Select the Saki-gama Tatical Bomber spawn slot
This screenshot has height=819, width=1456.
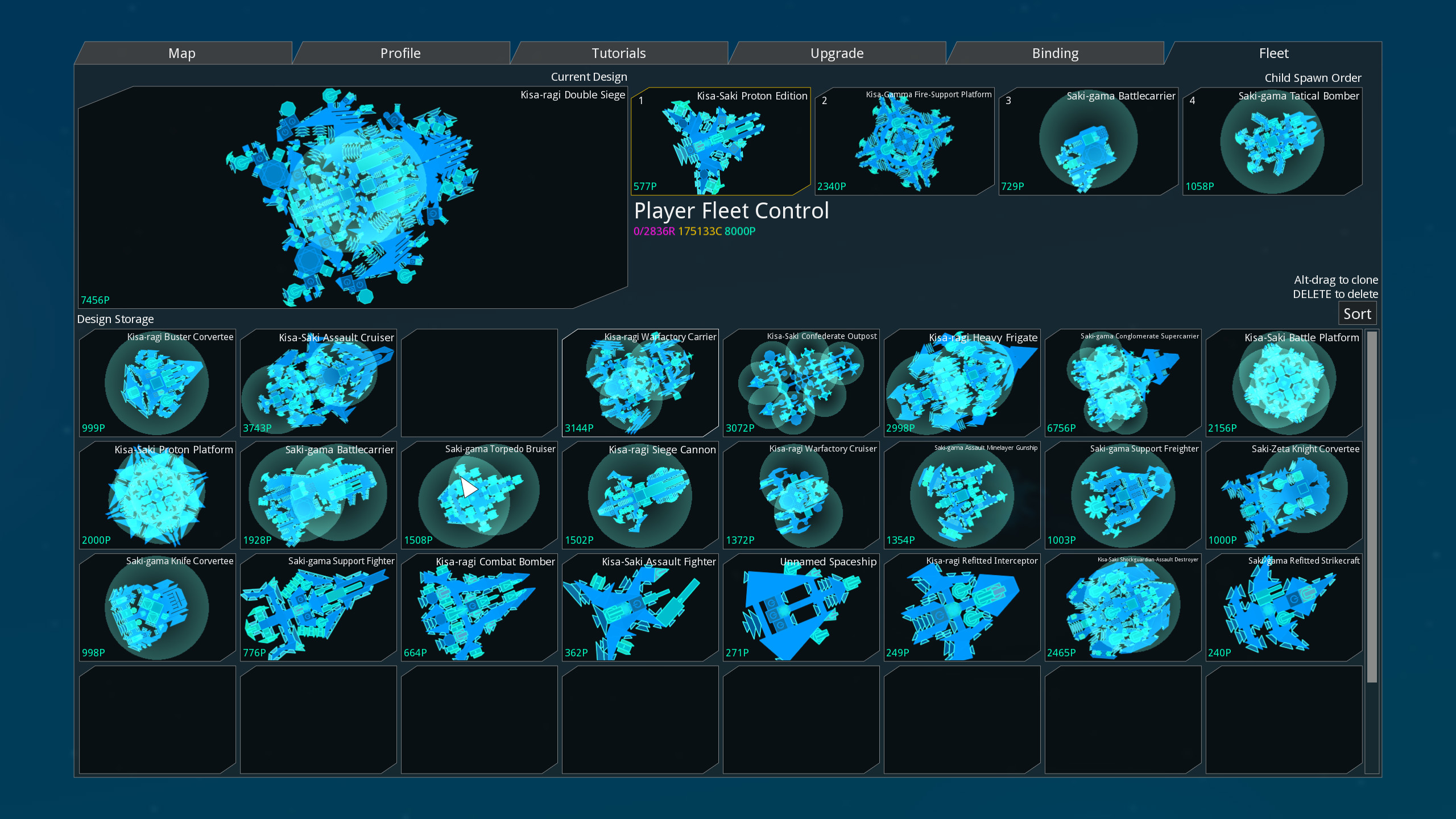[x=1272, y=142]
